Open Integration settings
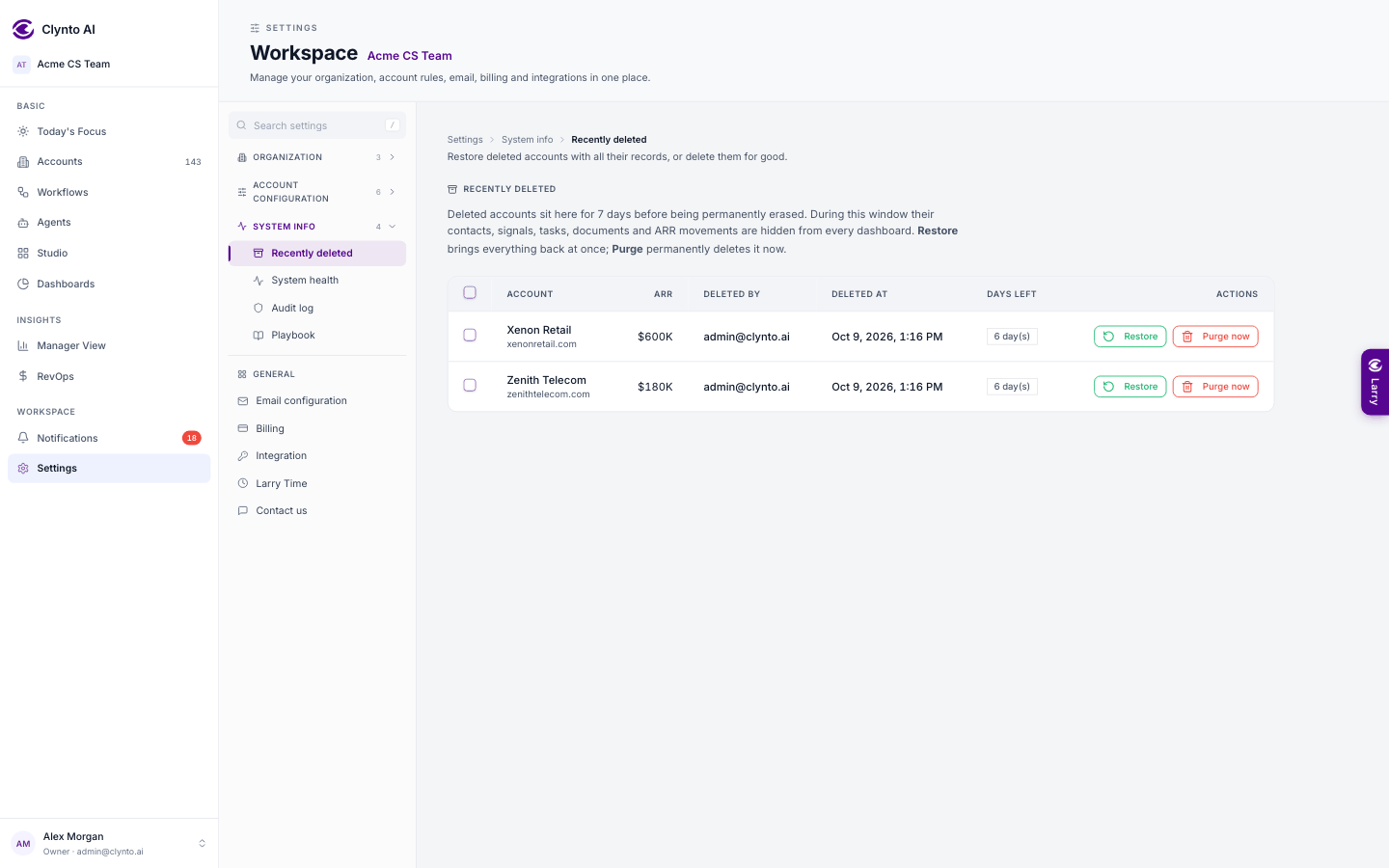 (x=317, y=456)
